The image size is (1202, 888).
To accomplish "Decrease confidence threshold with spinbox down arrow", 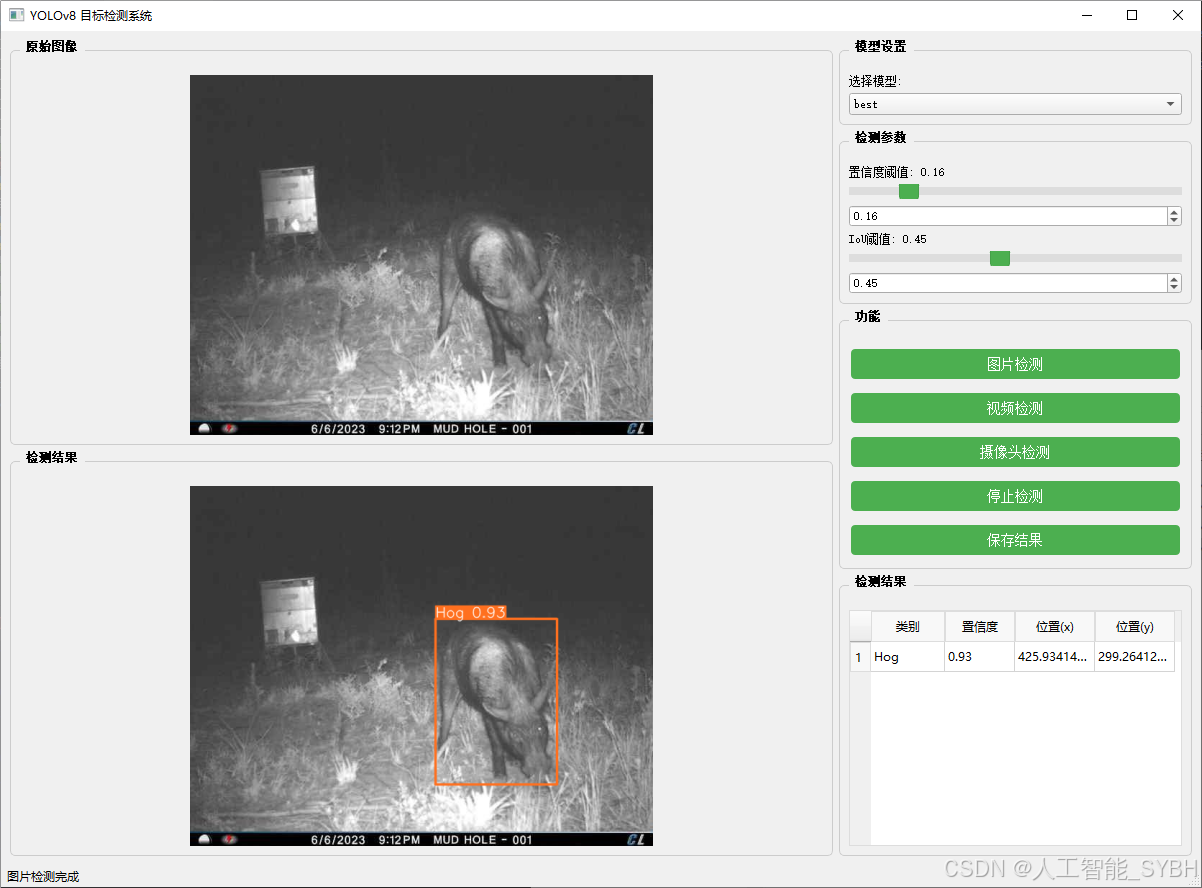I will (1174, 221).
